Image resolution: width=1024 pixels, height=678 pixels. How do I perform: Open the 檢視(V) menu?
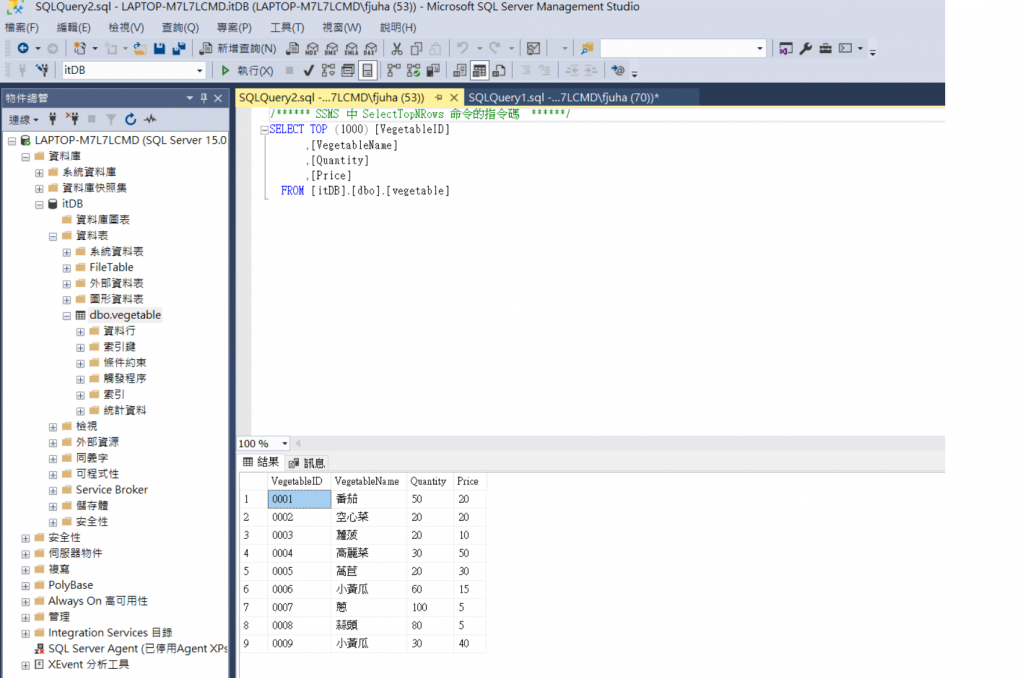click(x=126, y=27)
